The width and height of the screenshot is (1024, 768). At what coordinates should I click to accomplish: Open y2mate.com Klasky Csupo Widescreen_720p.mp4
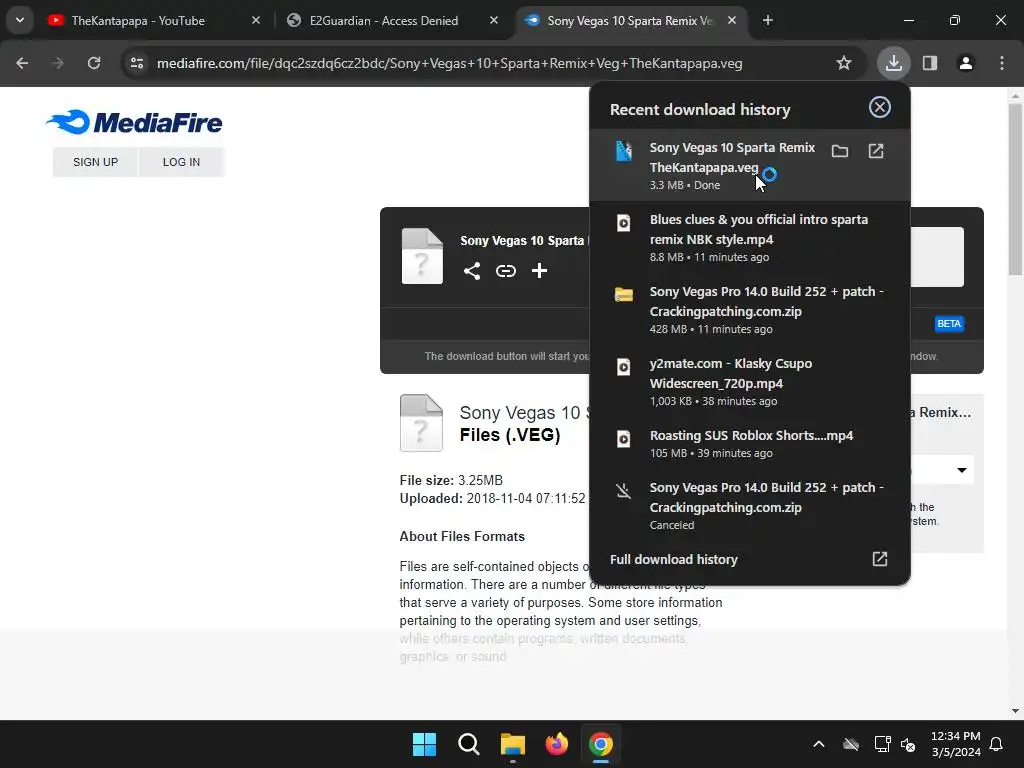click(750, 381)
